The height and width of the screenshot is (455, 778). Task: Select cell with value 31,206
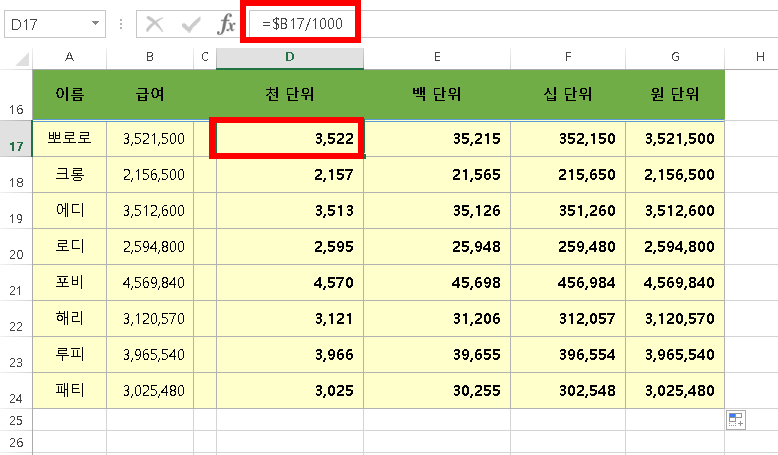click(437, 319)
